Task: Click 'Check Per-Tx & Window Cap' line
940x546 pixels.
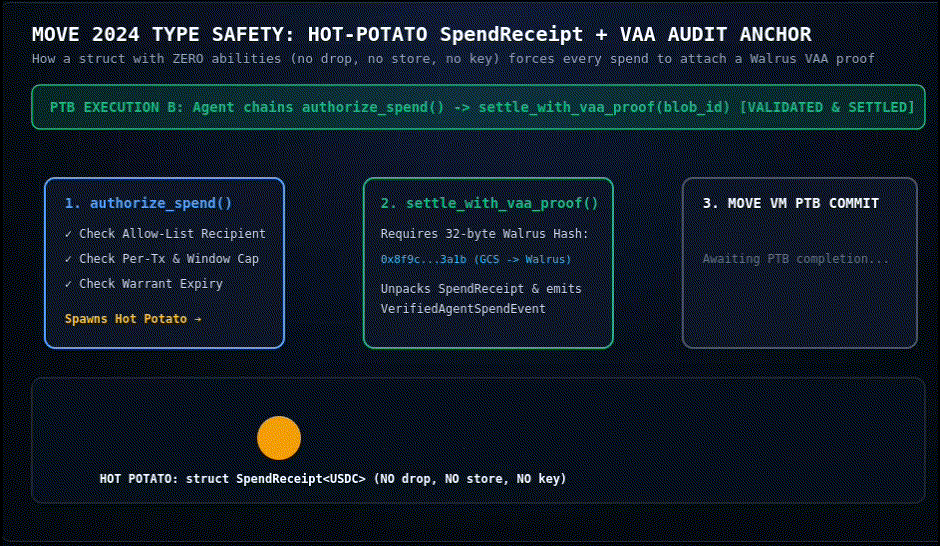Action: pyautogui.click(x=162, y=259)
